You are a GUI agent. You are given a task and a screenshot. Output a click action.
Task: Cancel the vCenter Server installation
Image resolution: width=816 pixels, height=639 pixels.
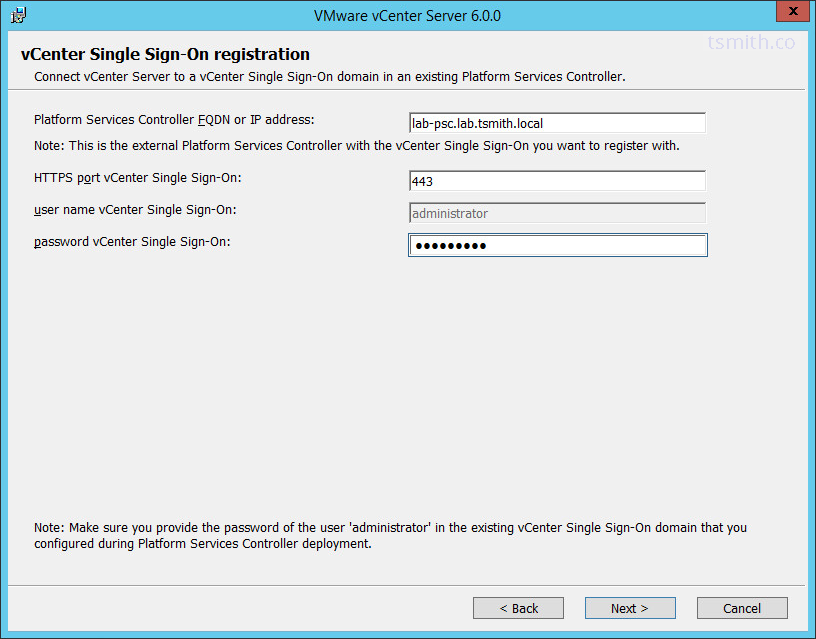point(742,608)
